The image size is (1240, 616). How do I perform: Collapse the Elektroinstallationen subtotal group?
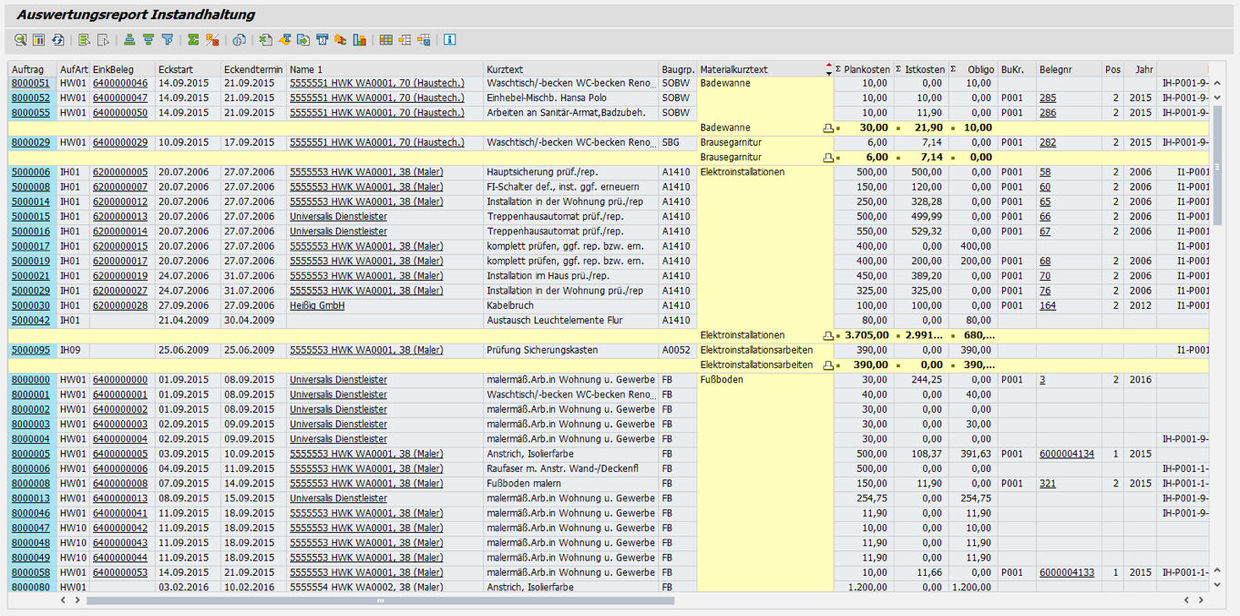[827, 336]
